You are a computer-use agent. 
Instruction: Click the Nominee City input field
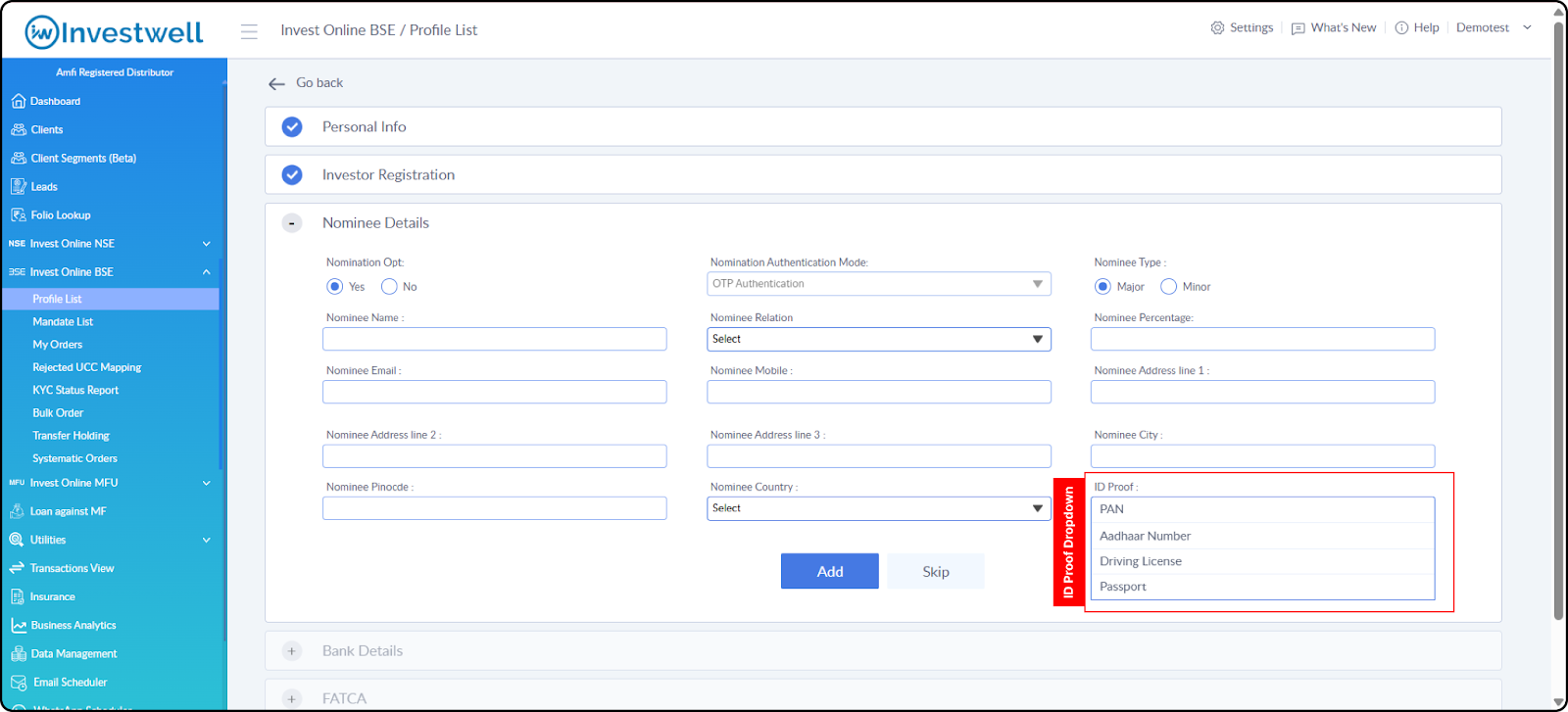tap(1262, 456)
